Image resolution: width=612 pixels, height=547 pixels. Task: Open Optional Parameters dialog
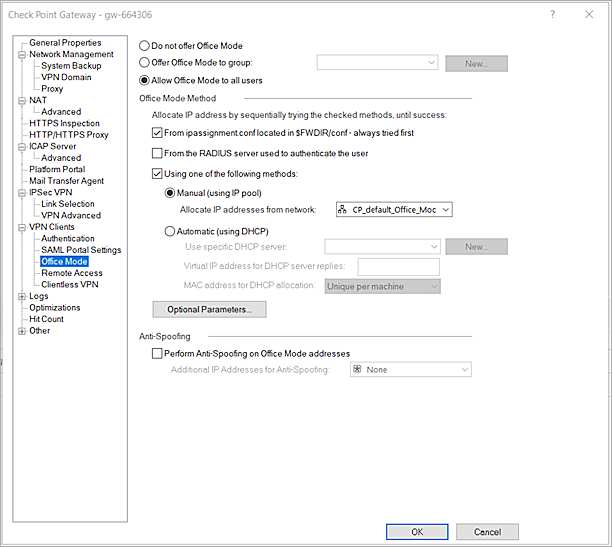tap(209, 309)
